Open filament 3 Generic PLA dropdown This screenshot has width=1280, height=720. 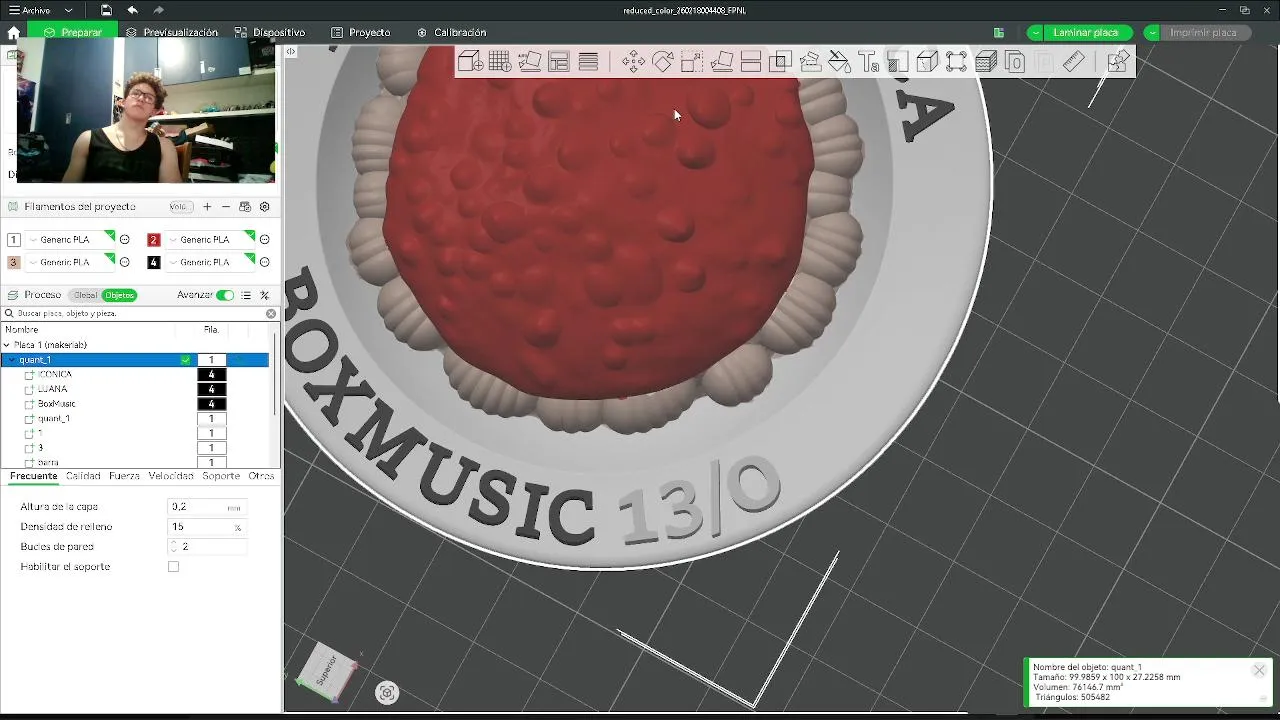[70, 263]
